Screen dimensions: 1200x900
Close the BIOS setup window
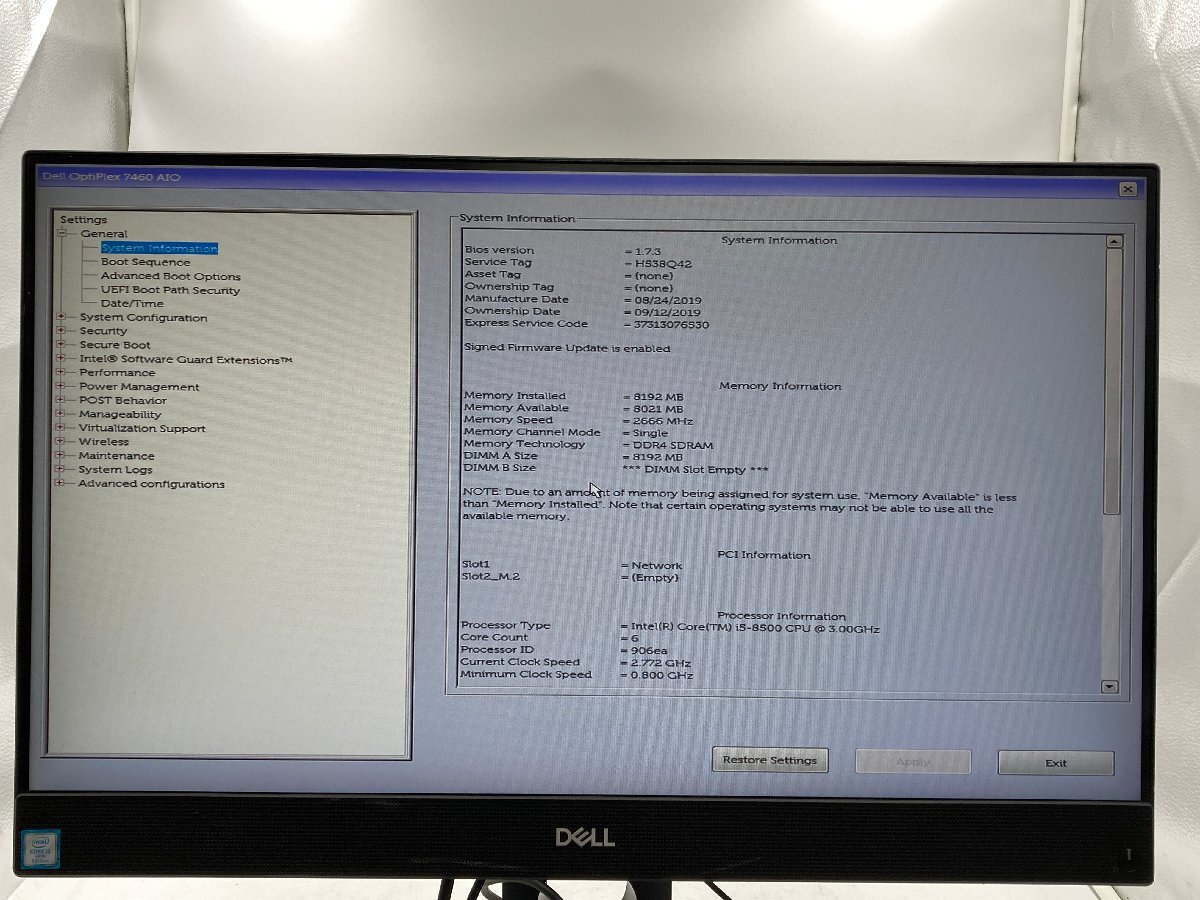pos(1127,189)
